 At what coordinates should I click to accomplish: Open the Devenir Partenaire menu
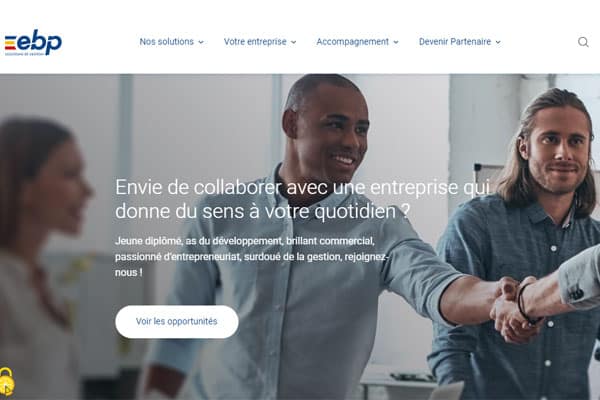pyautogui.click(x=455, y=42)
